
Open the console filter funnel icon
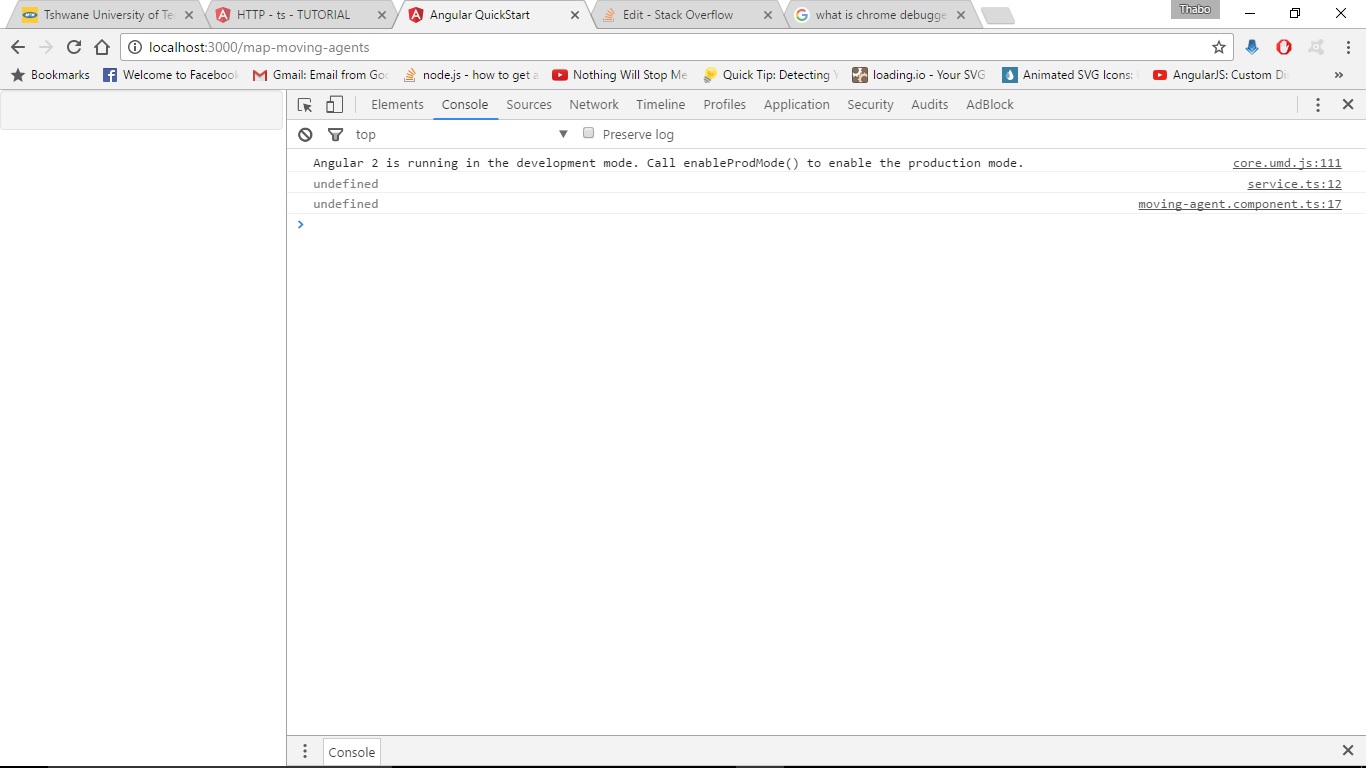pyautogui.click(x=336, y=134)
